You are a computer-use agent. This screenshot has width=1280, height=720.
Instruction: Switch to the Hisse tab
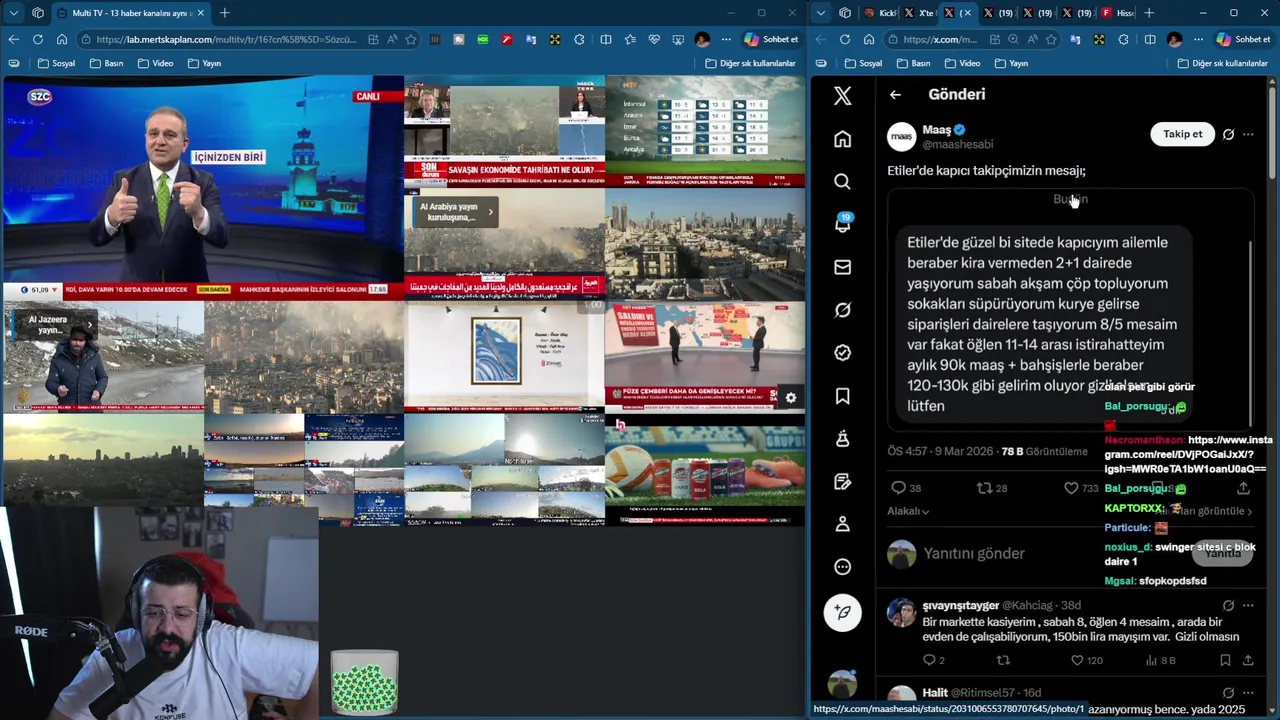pyautogui.click(x=1116, y=13)
